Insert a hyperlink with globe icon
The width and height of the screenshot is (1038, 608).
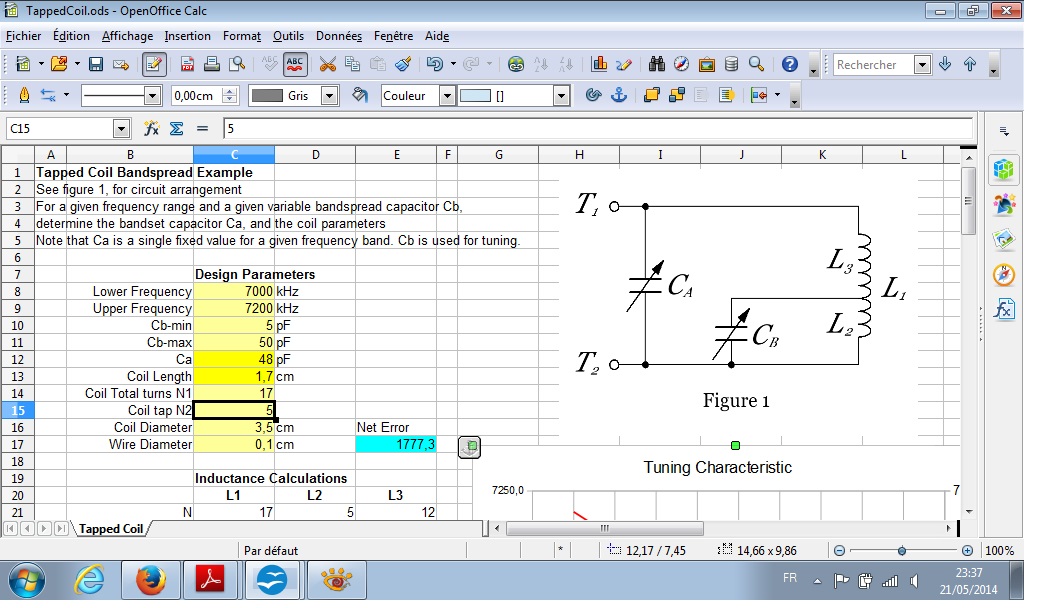click(x=516, y=64)
